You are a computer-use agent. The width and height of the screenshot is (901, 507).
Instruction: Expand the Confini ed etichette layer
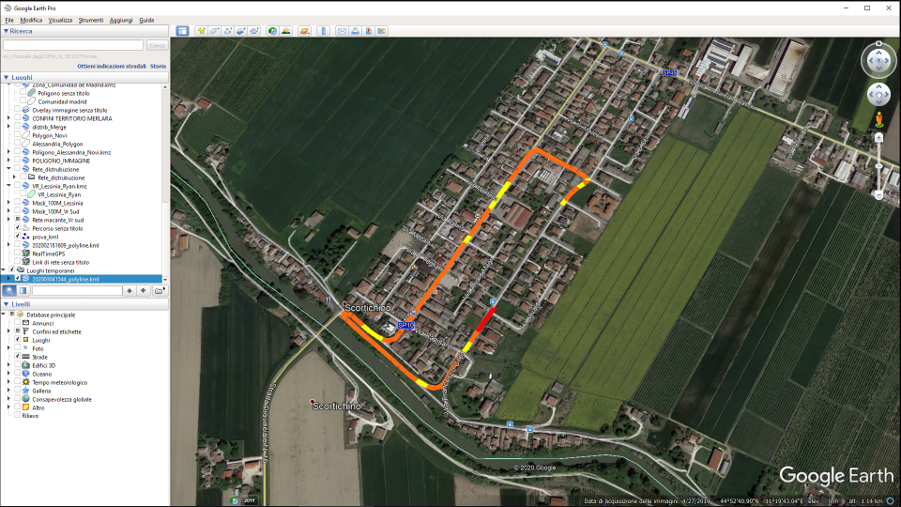click(9, 332)
